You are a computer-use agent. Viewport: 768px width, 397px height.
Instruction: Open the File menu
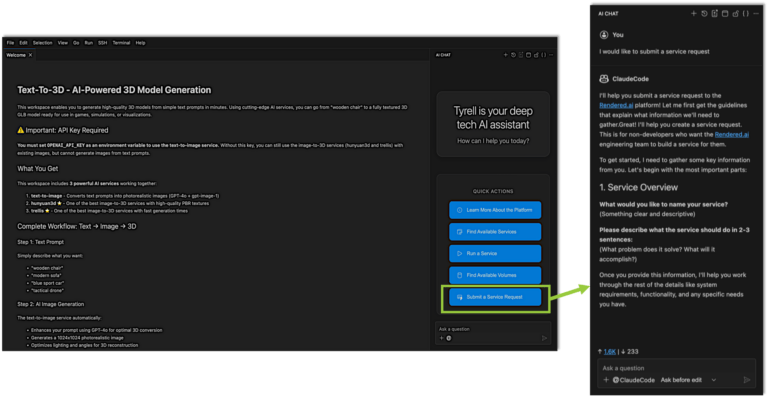pyautogui.click(x=10, y=43)
